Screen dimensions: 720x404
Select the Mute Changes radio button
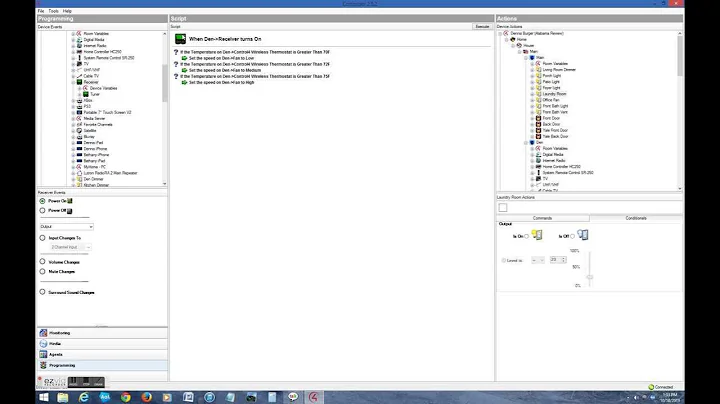point(42,271)
